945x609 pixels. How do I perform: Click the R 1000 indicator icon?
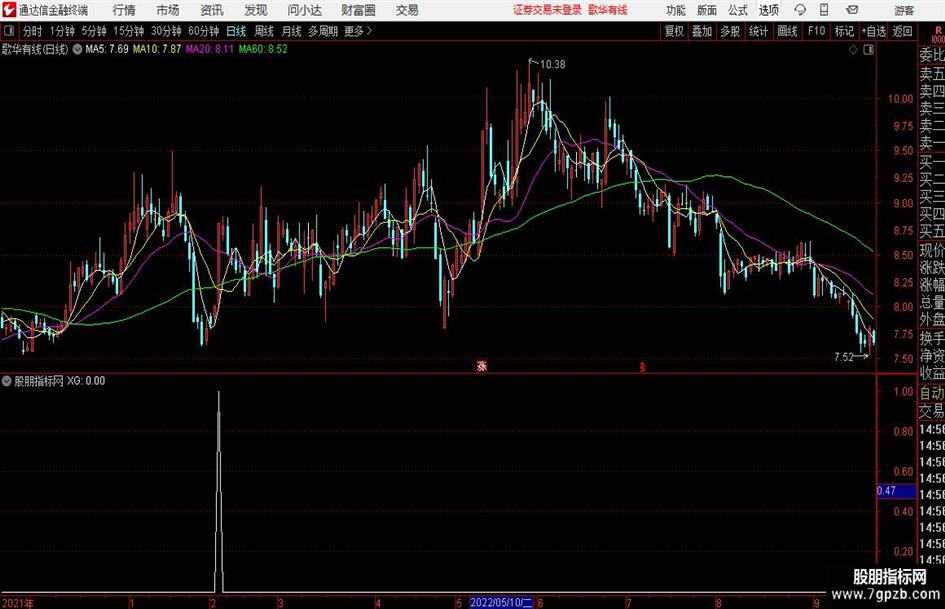click(x=938, y=34)
